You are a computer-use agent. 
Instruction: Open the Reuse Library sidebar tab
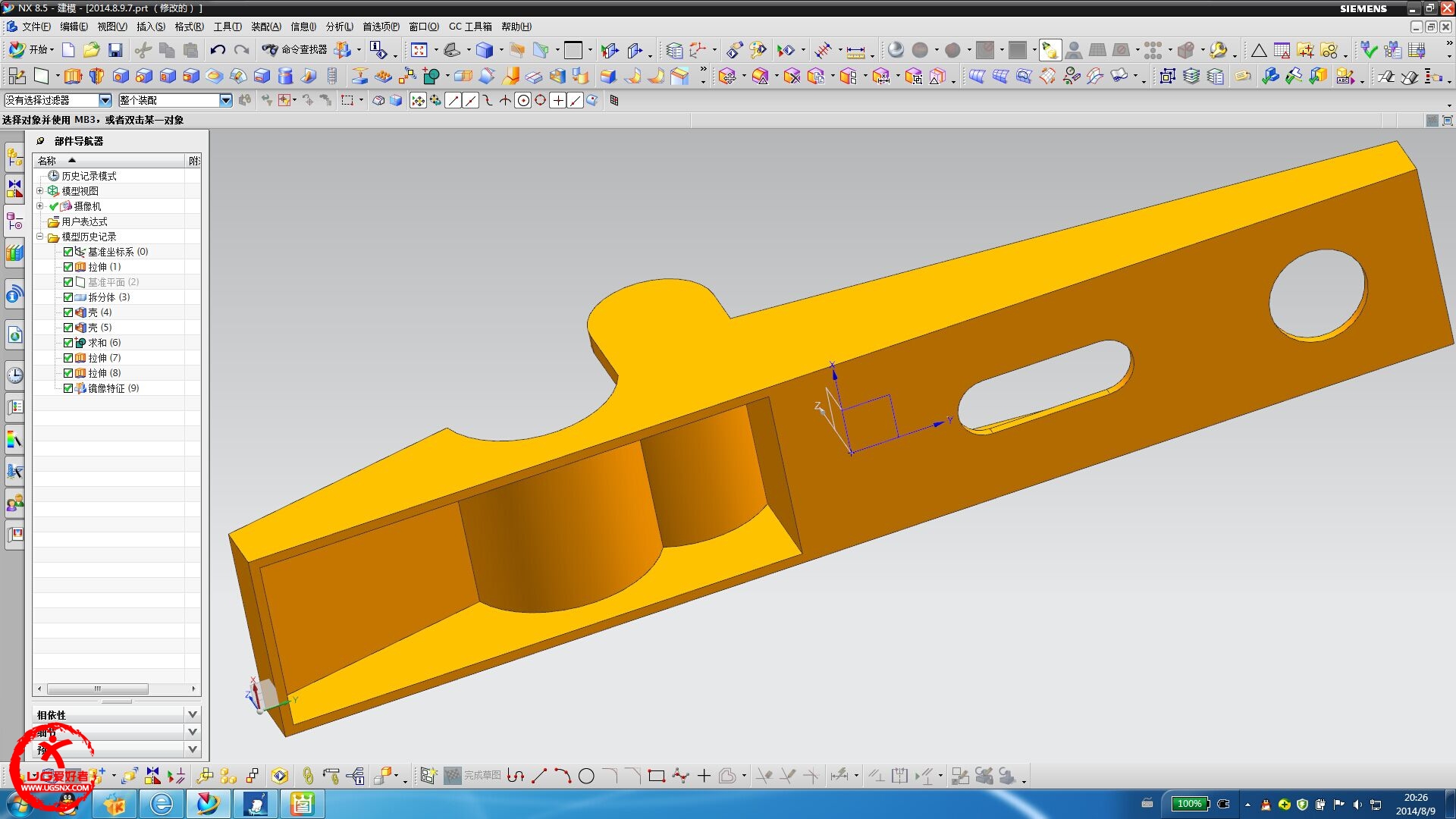pyautogui.click(x=14, y=253)
